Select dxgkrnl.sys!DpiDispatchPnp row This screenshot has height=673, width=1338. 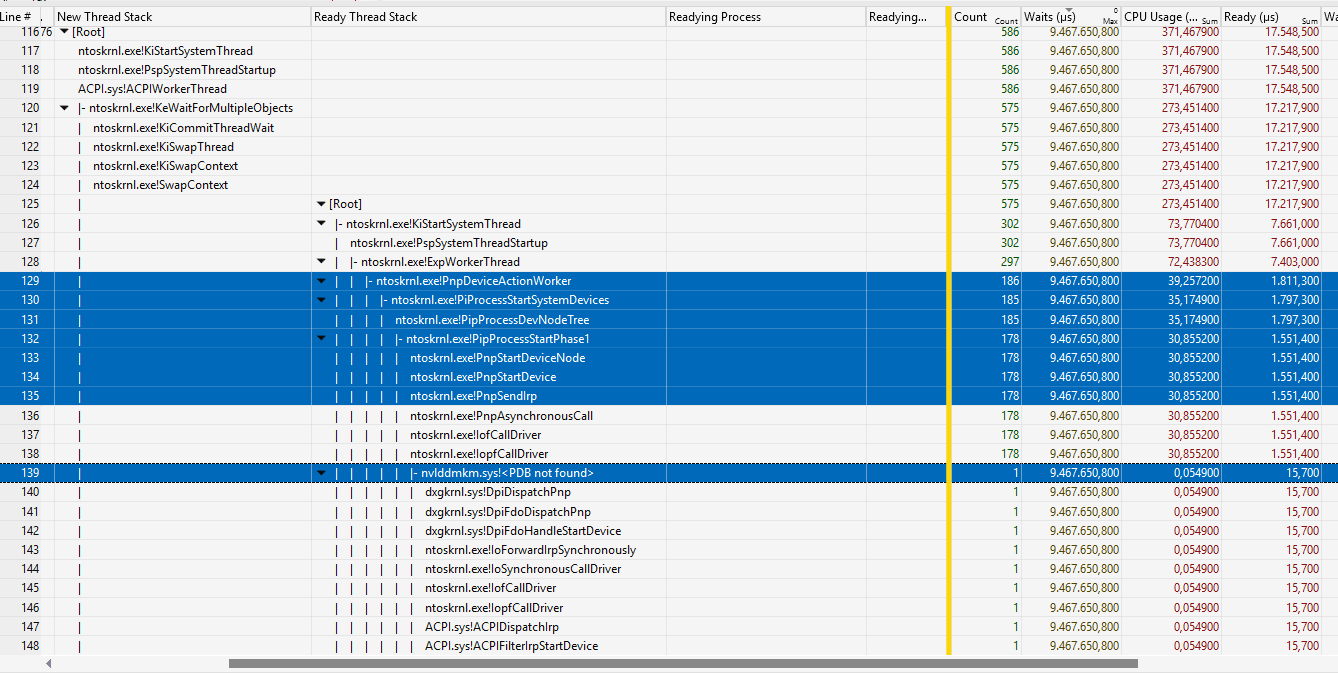click(x=498, y=492)
